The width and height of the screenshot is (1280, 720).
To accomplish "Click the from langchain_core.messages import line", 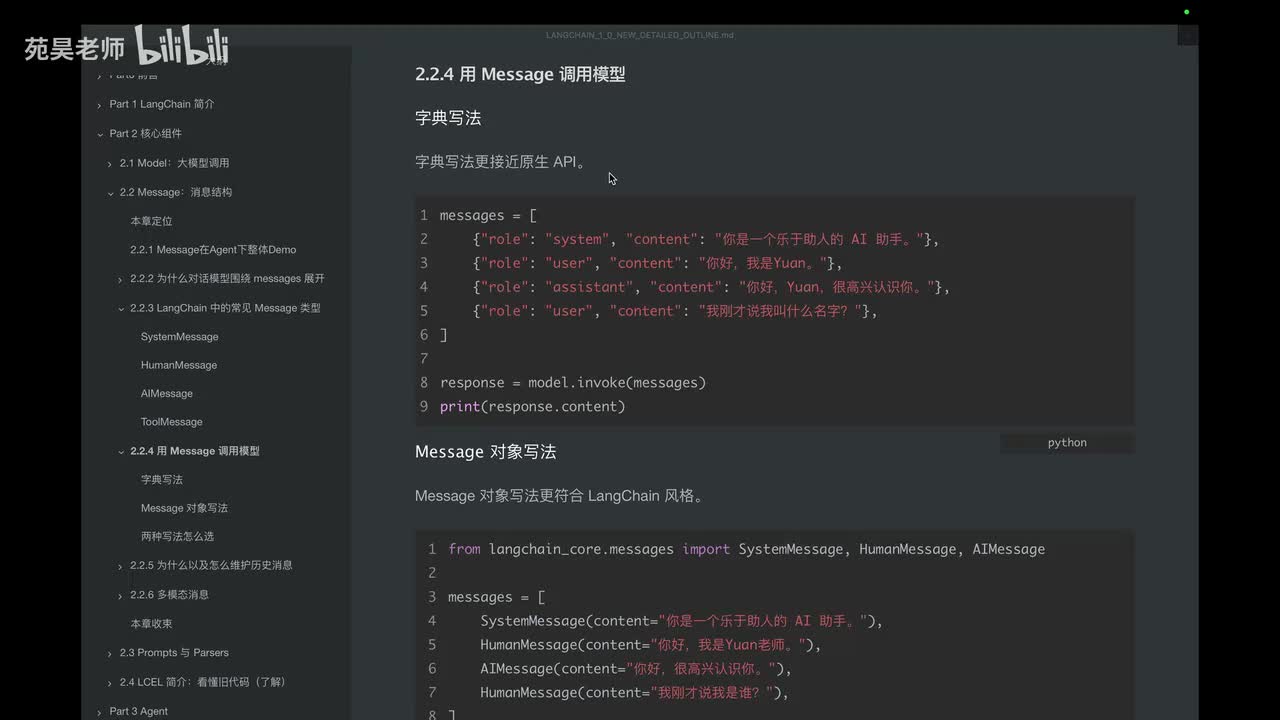I will point(746,549).
